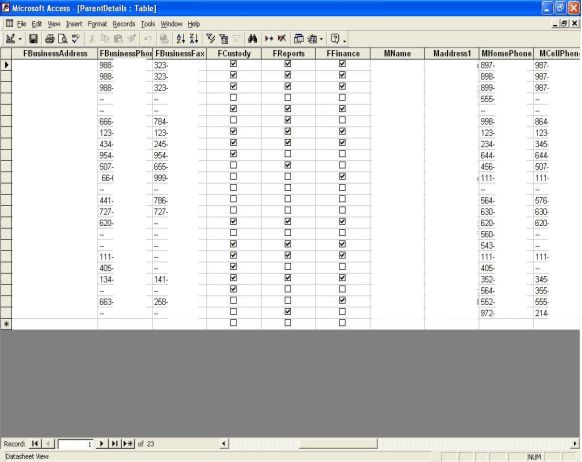This screenshot has width=582, height=462.
Task: Click the Print icon
Action: (49, 39)
